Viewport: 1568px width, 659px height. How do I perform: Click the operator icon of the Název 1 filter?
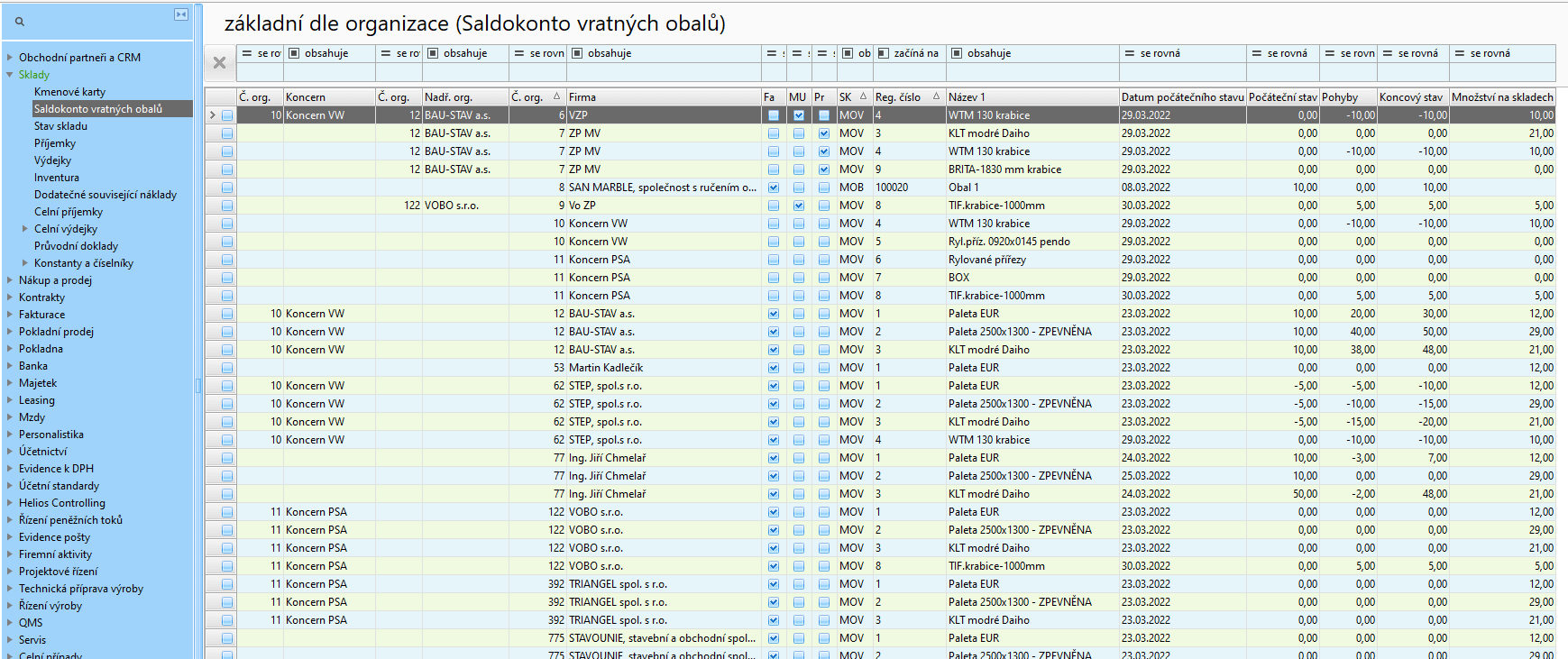click(957, 53)
